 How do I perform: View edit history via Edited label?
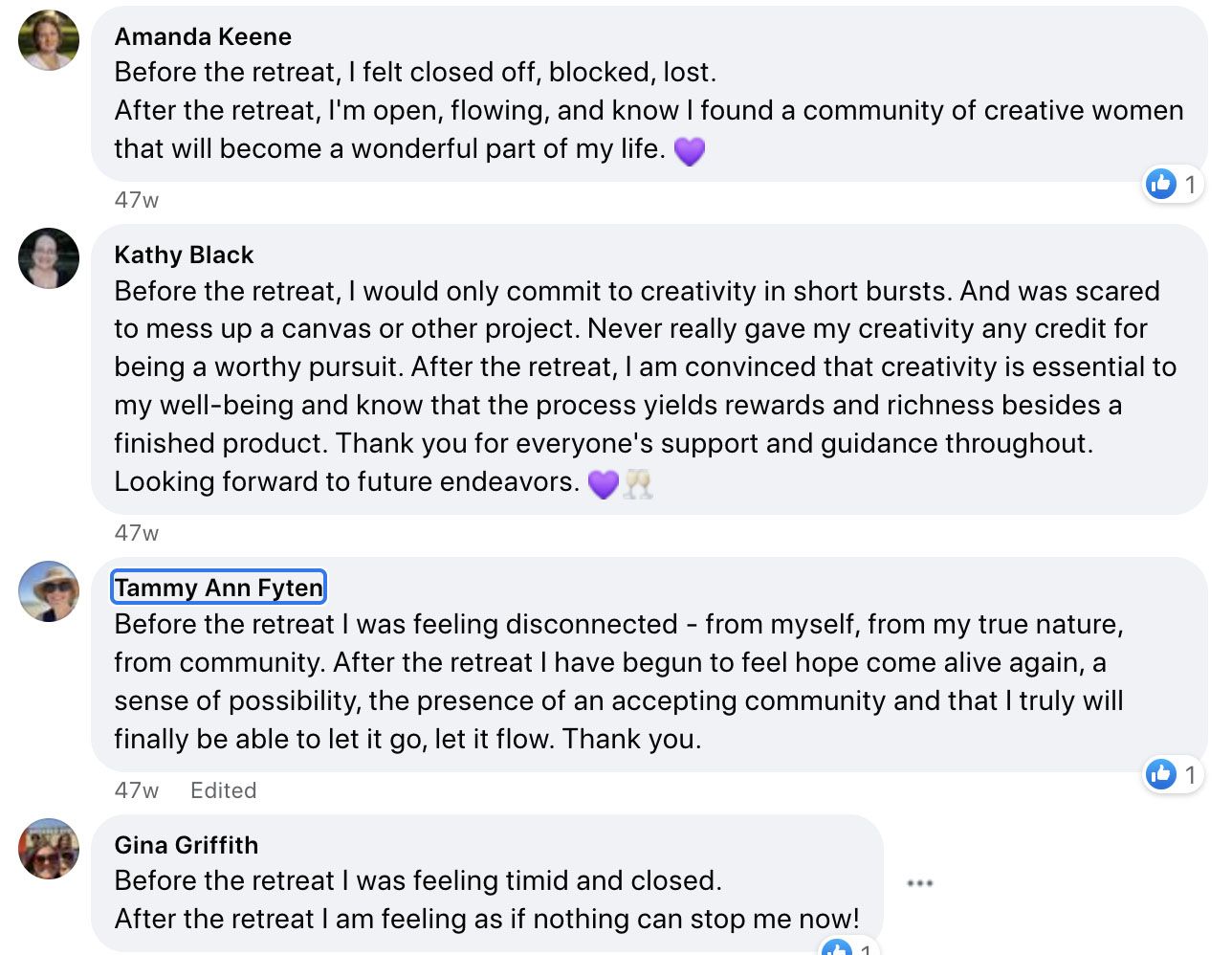[223, 790]
